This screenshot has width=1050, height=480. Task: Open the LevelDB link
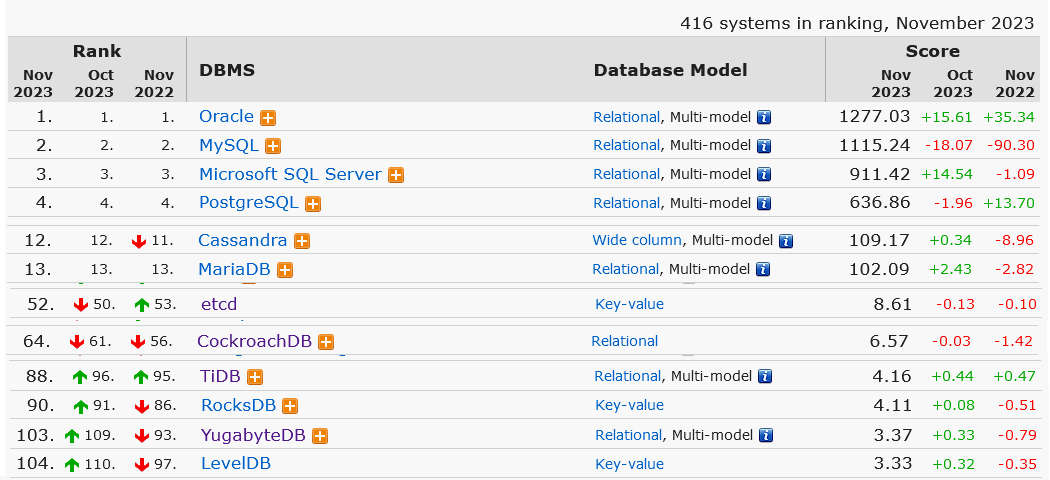(236, 463)
